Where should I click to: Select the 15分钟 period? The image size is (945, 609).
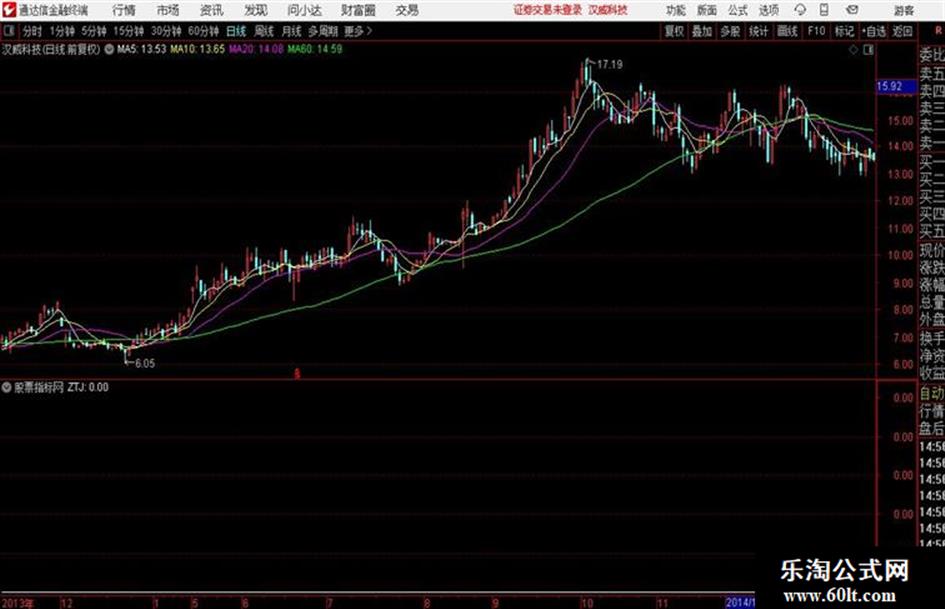(x=128, y=31)
